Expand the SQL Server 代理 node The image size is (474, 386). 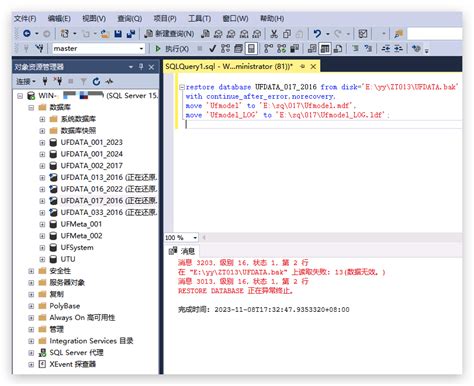click(x=31, y=353)
